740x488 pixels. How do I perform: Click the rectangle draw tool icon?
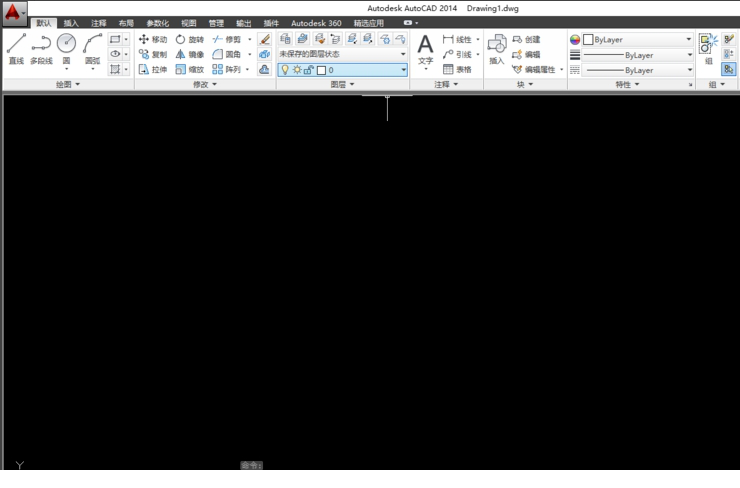tap(115, 39)
